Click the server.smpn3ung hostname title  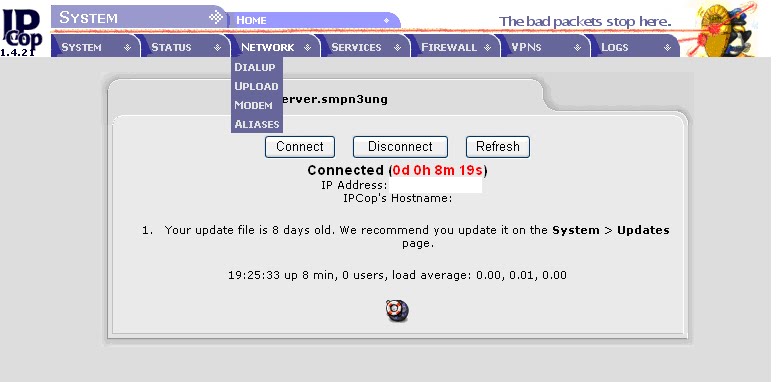point(335,99)
